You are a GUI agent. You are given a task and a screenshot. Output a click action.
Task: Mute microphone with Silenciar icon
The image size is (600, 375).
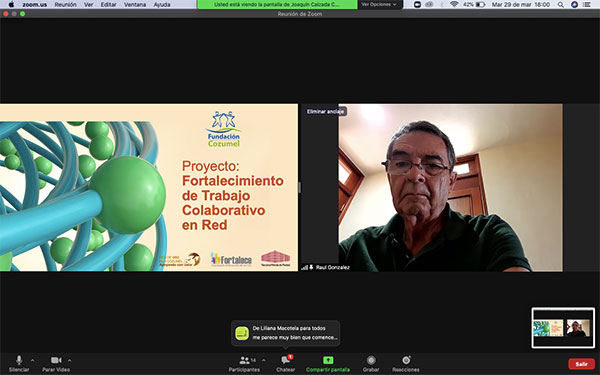19,360
